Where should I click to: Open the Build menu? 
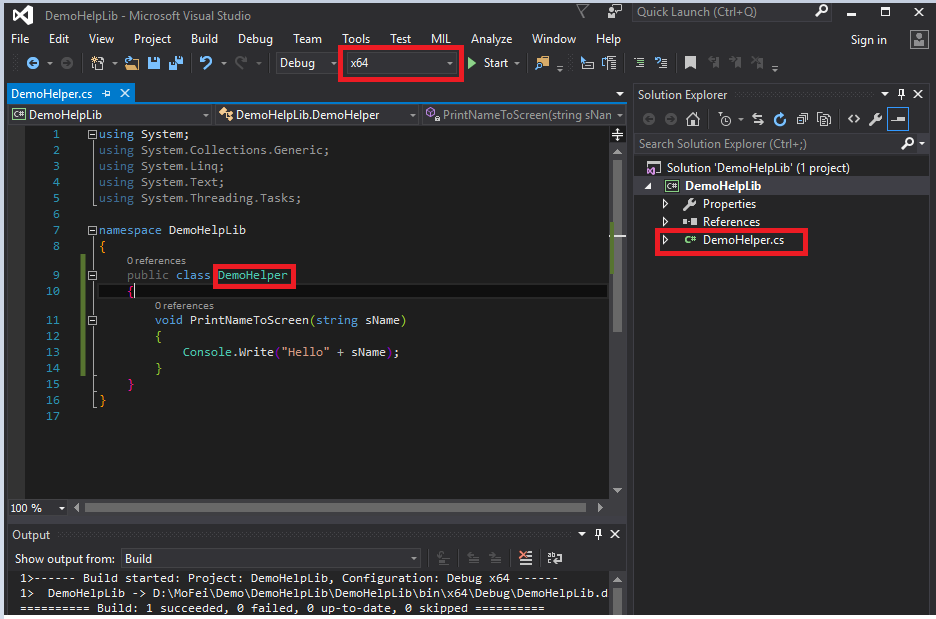[x=204, y=39]
